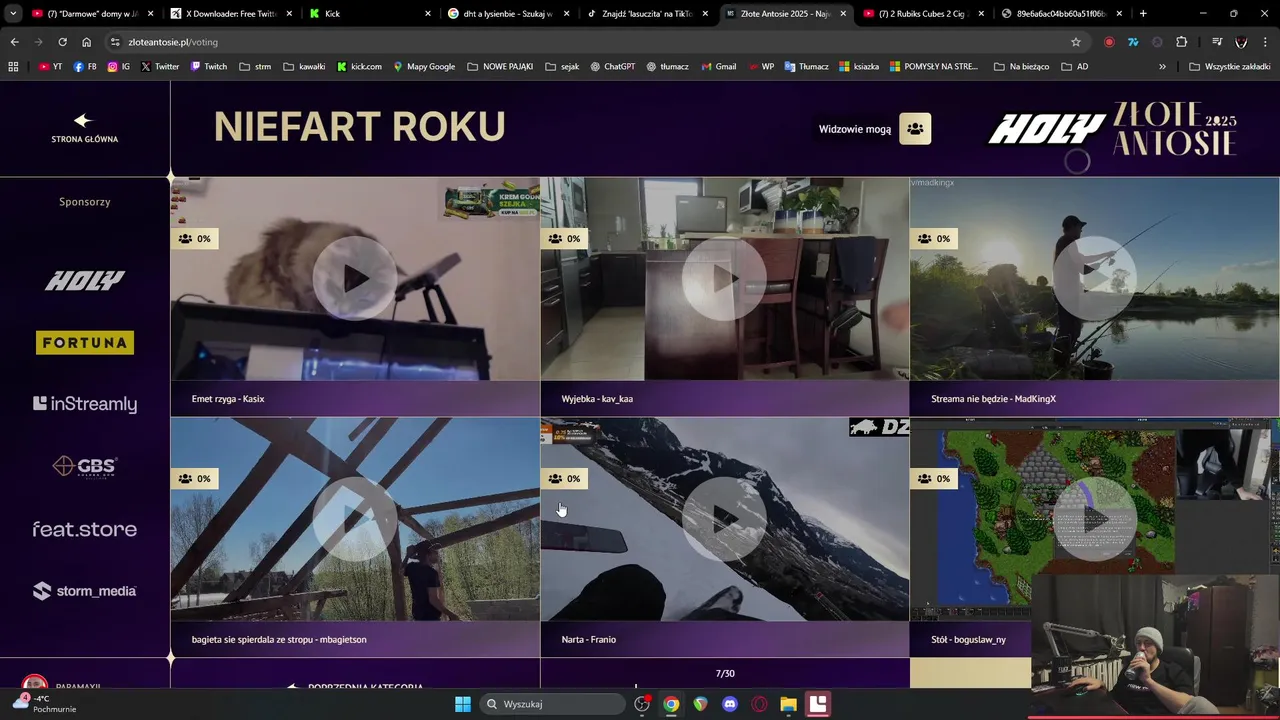Switch to the X Downloader tab

point(230,14)
